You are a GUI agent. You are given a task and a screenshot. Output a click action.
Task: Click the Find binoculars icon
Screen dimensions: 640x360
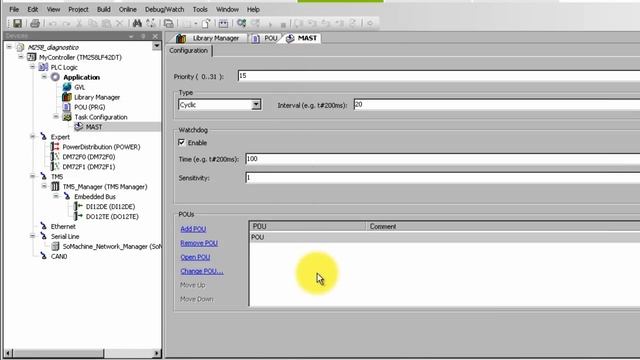(x=137, y=23)
